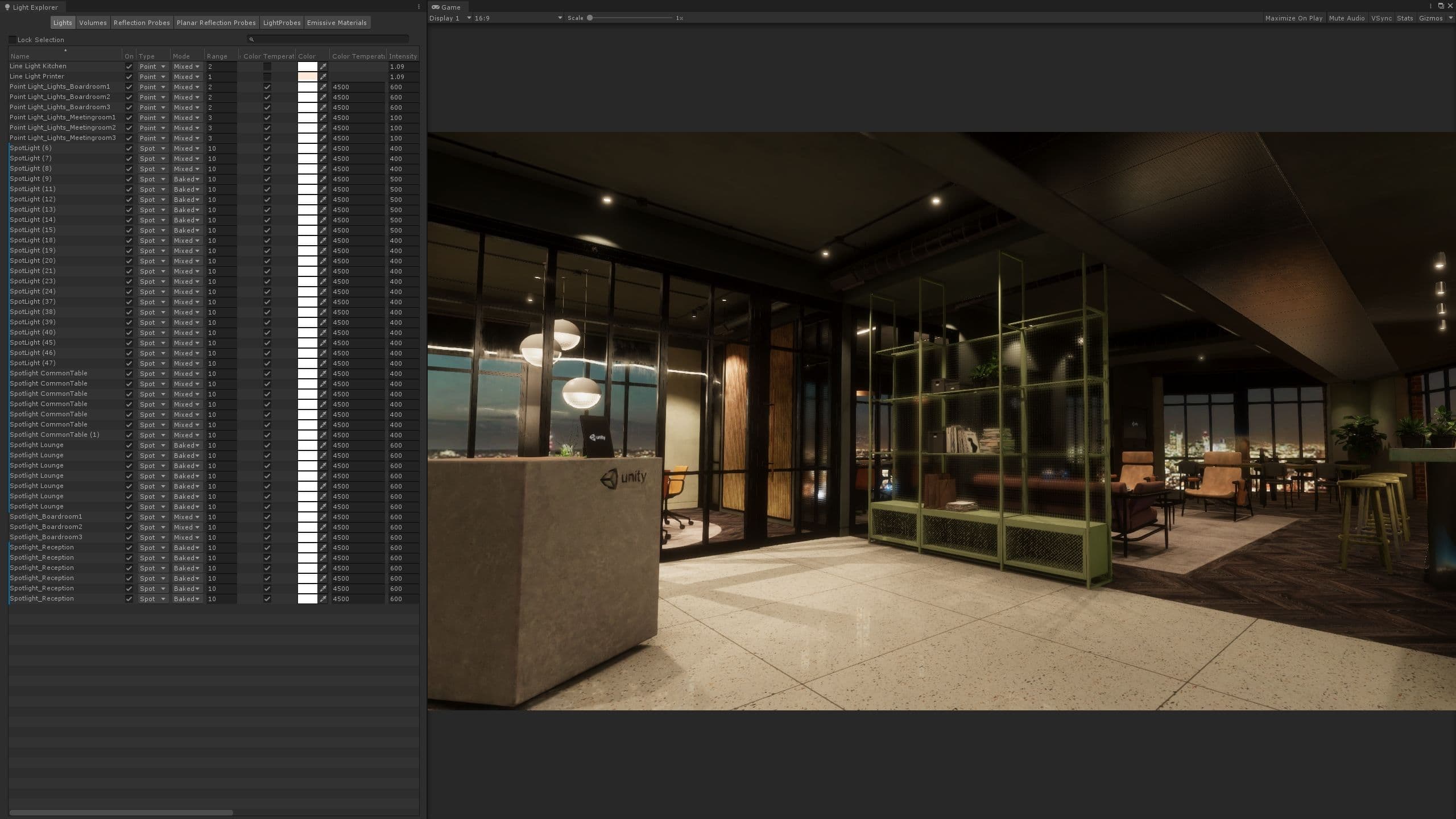
Task: Enable the Lock Selection checkbox
Action: [13, 40]
